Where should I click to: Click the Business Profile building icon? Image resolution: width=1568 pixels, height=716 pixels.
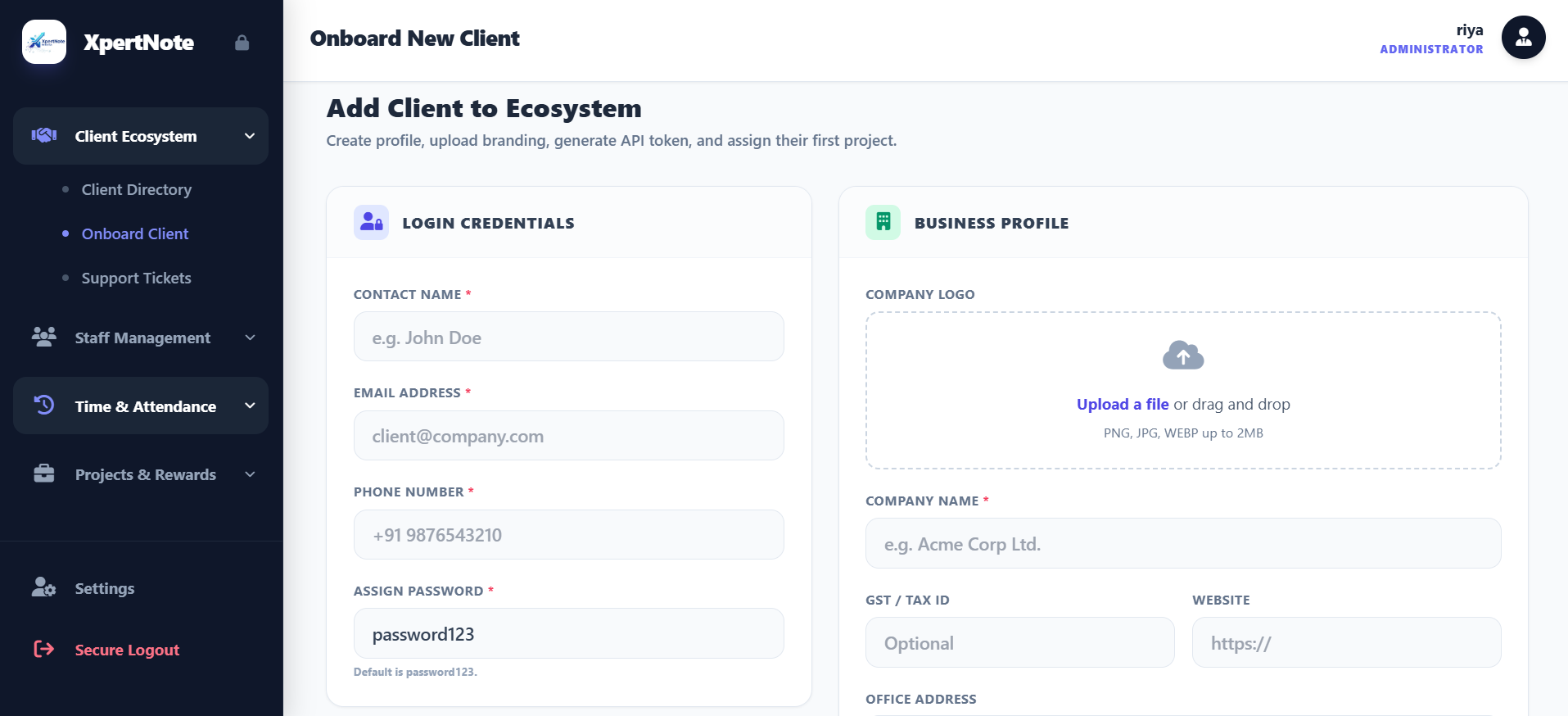(x=883, y=222)
